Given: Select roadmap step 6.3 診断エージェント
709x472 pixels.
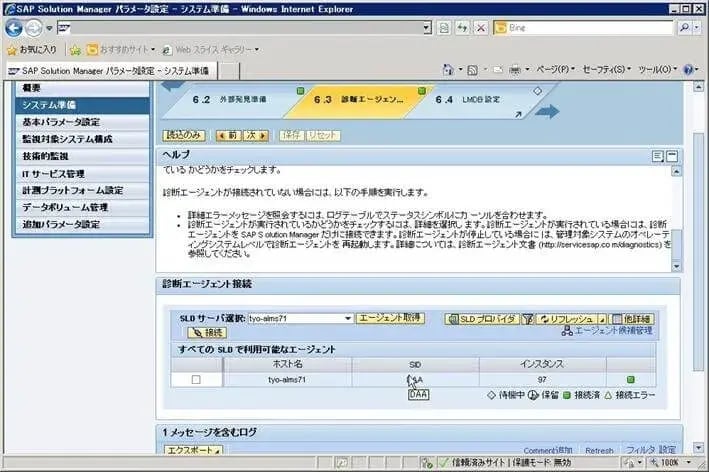Looking at the screenshot, I should pos(358,100).
